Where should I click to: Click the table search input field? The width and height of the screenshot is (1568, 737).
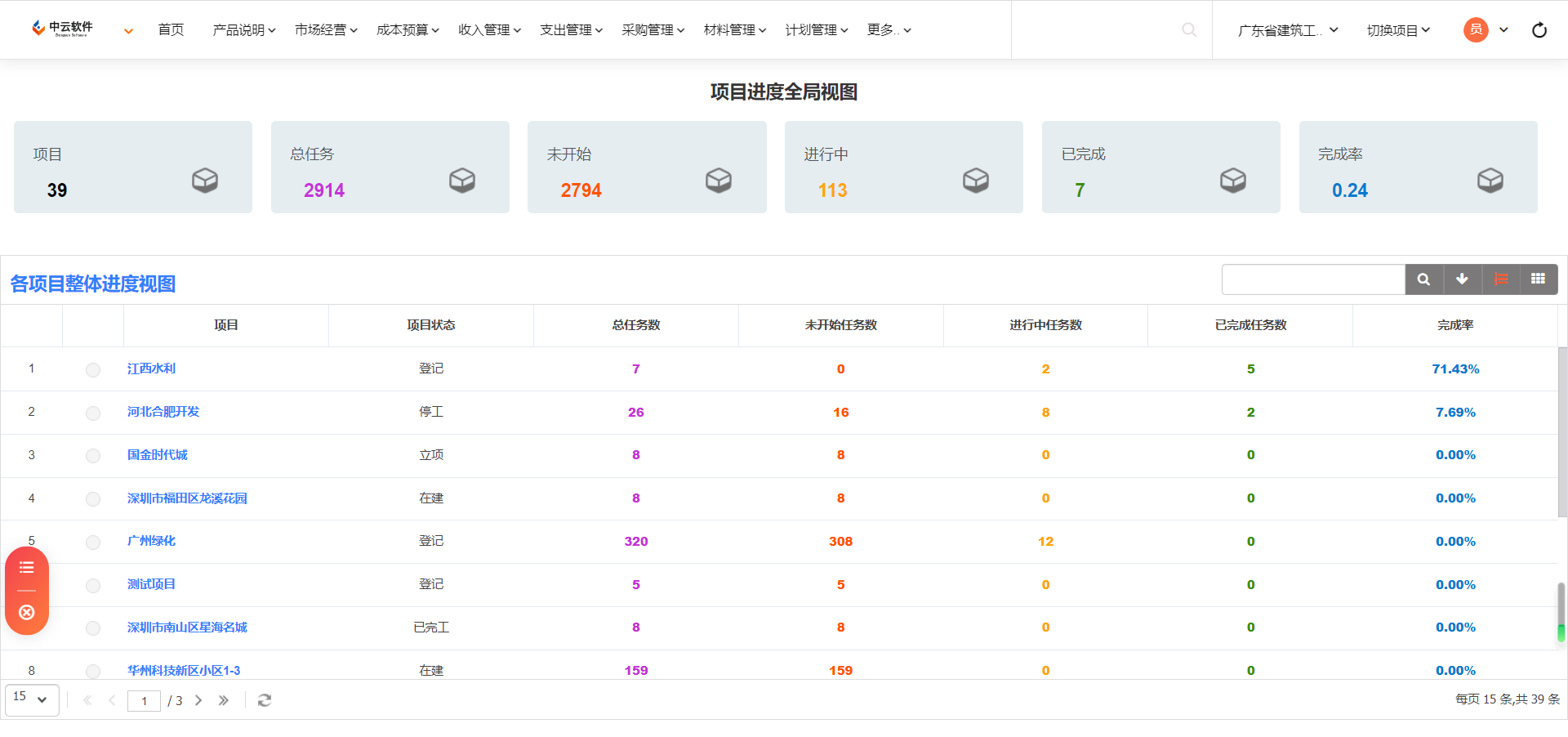click(x=1313, y=279)
